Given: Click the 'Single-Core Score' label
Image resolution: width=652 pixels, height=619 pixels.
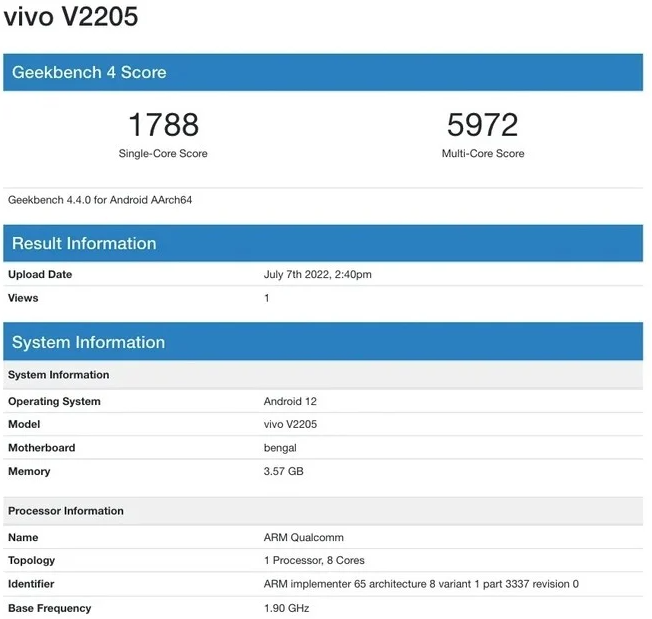Looking at the screenshot, I should pyautogui.click(x=163, y=153).
